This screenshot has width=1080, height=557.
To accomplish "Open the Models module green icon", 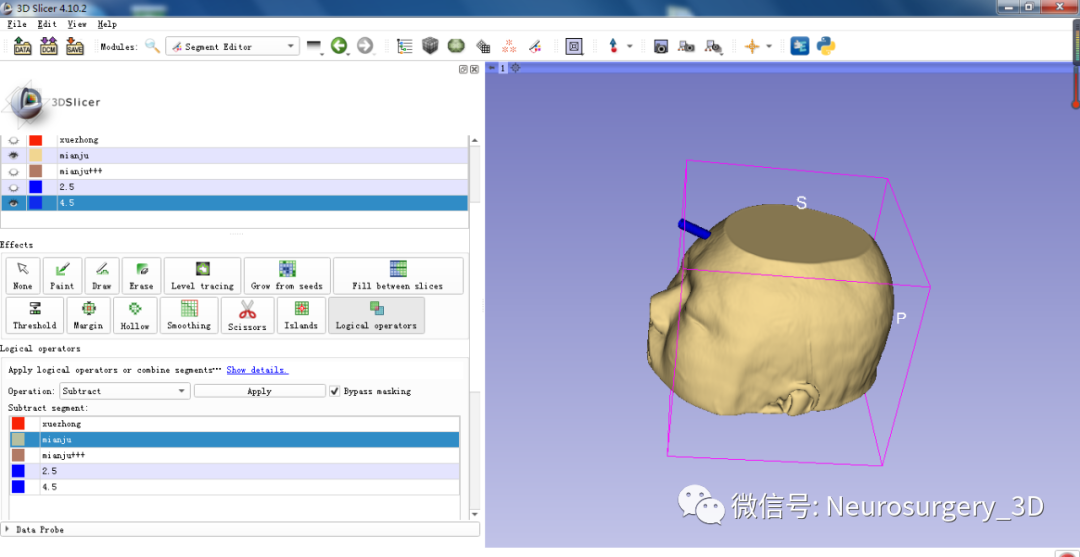I will pyautogui.click(x=456, y=46).
